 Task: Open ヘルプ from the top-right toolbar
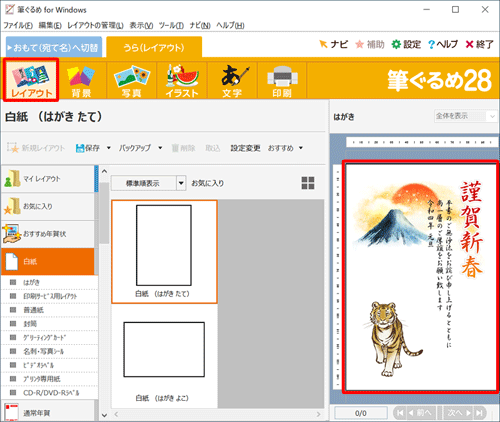(x=443, y=44)
